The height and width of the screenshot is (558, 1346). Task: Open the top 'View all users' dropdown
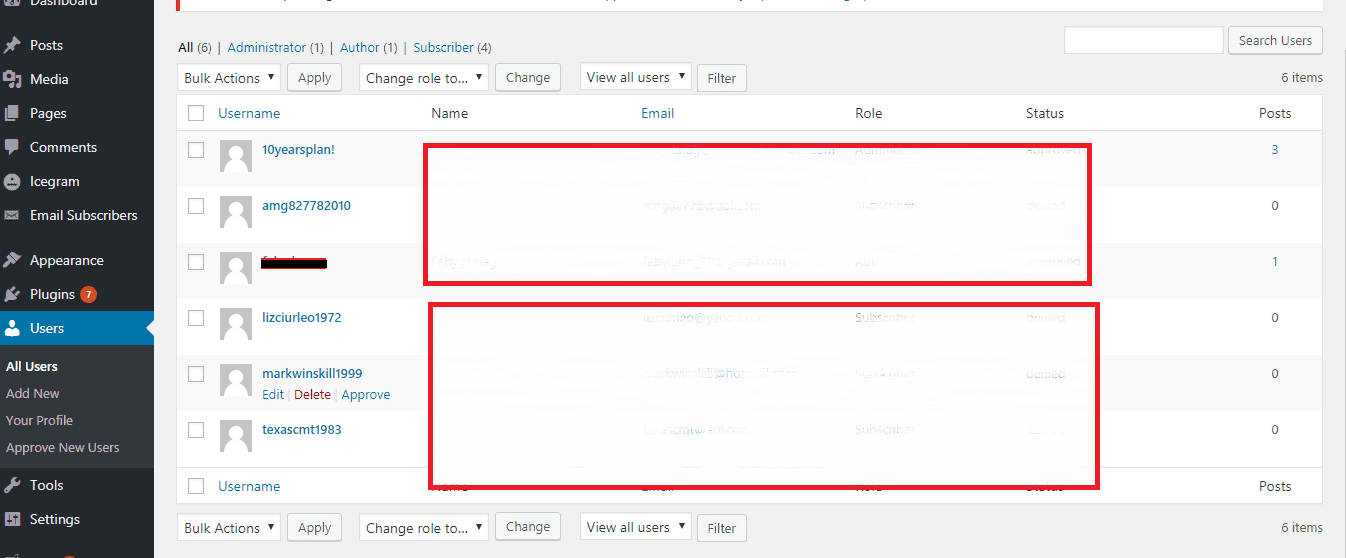pyautogui.click(x=636, y=77)
